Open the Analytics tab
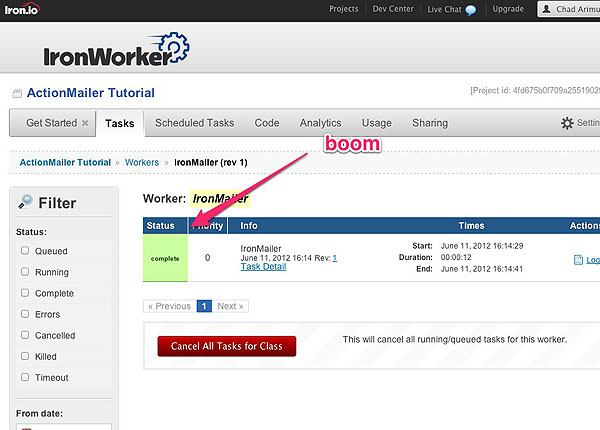Viewport: 600px width, 430px height. [x=320, y=123]
